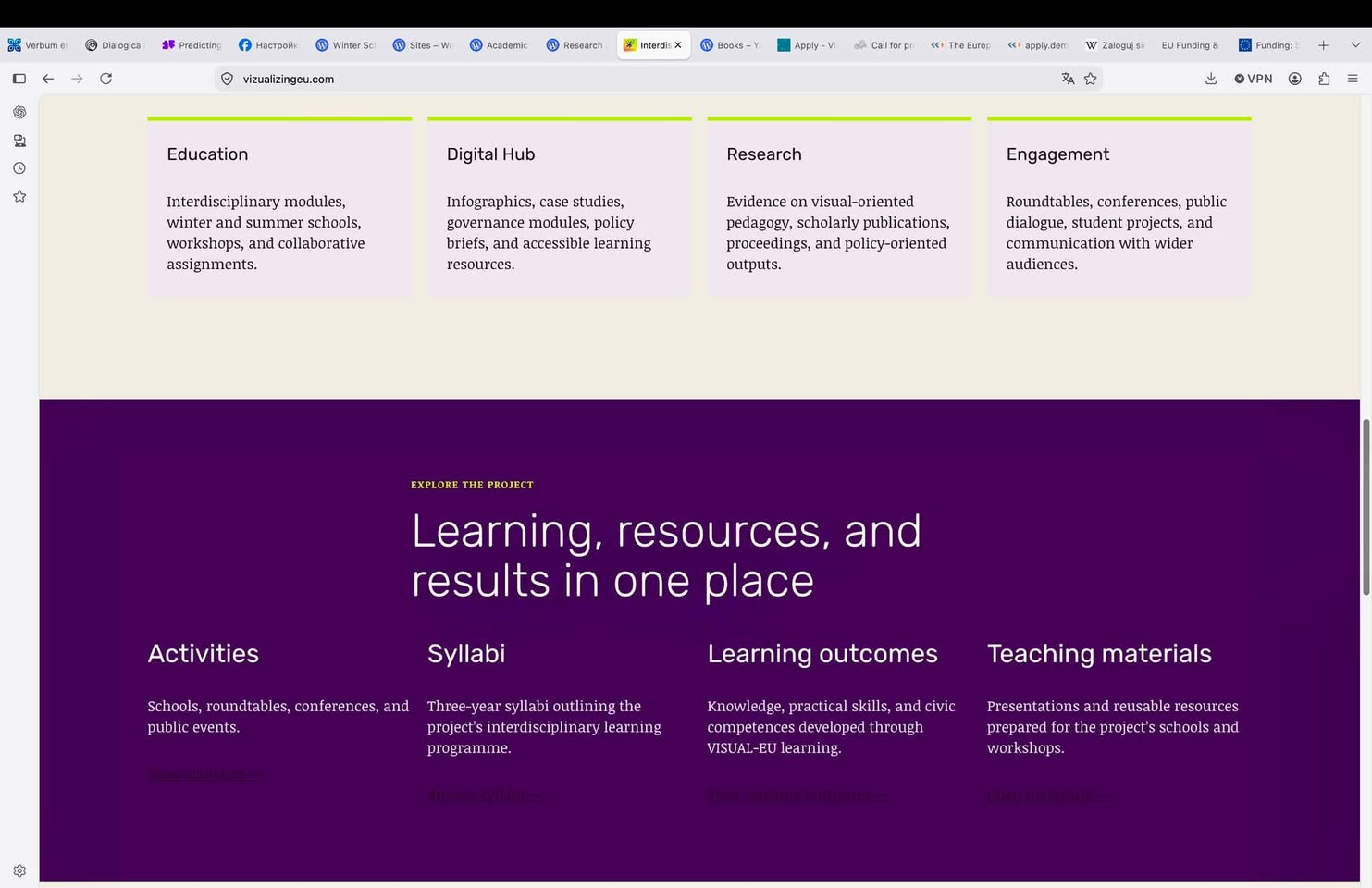Switch to the Predicting tab

coord(192,44)
